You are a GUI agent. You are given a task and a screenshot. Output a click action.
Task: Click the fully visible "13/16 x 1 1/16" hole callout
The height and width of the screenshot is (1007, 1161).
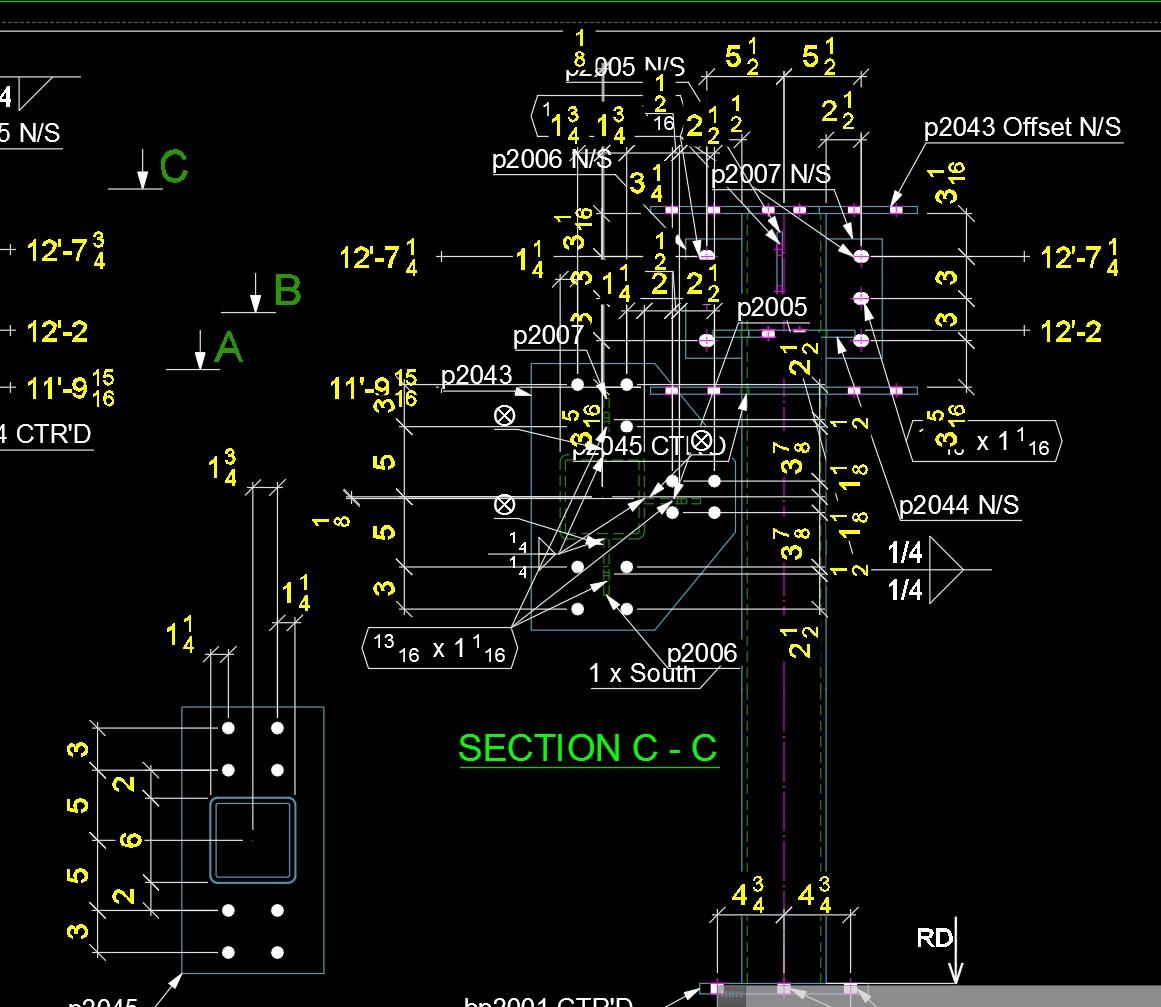[439, 649]
